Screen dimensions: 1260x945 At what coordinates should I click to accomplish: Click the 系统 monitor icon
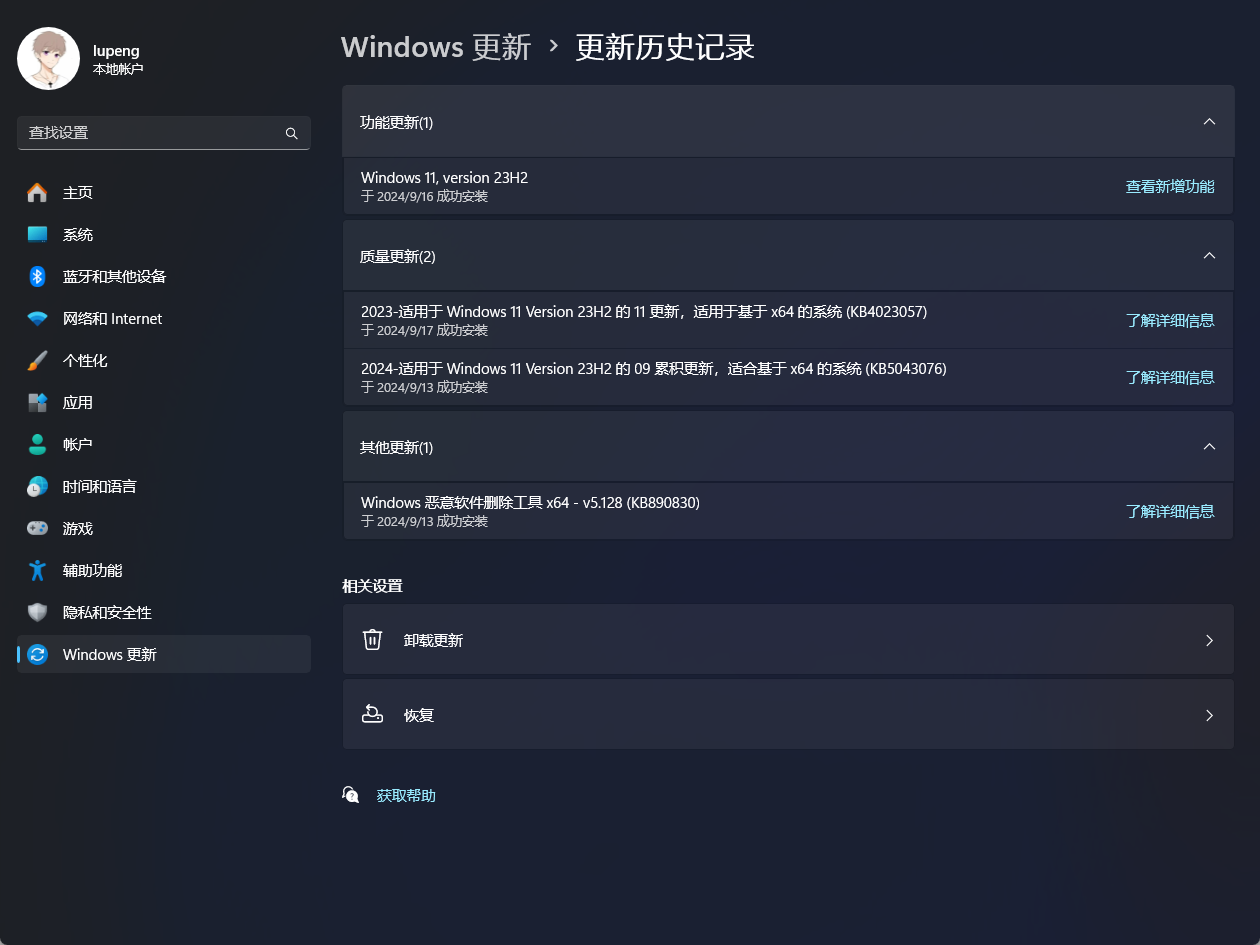pos(37,234)
